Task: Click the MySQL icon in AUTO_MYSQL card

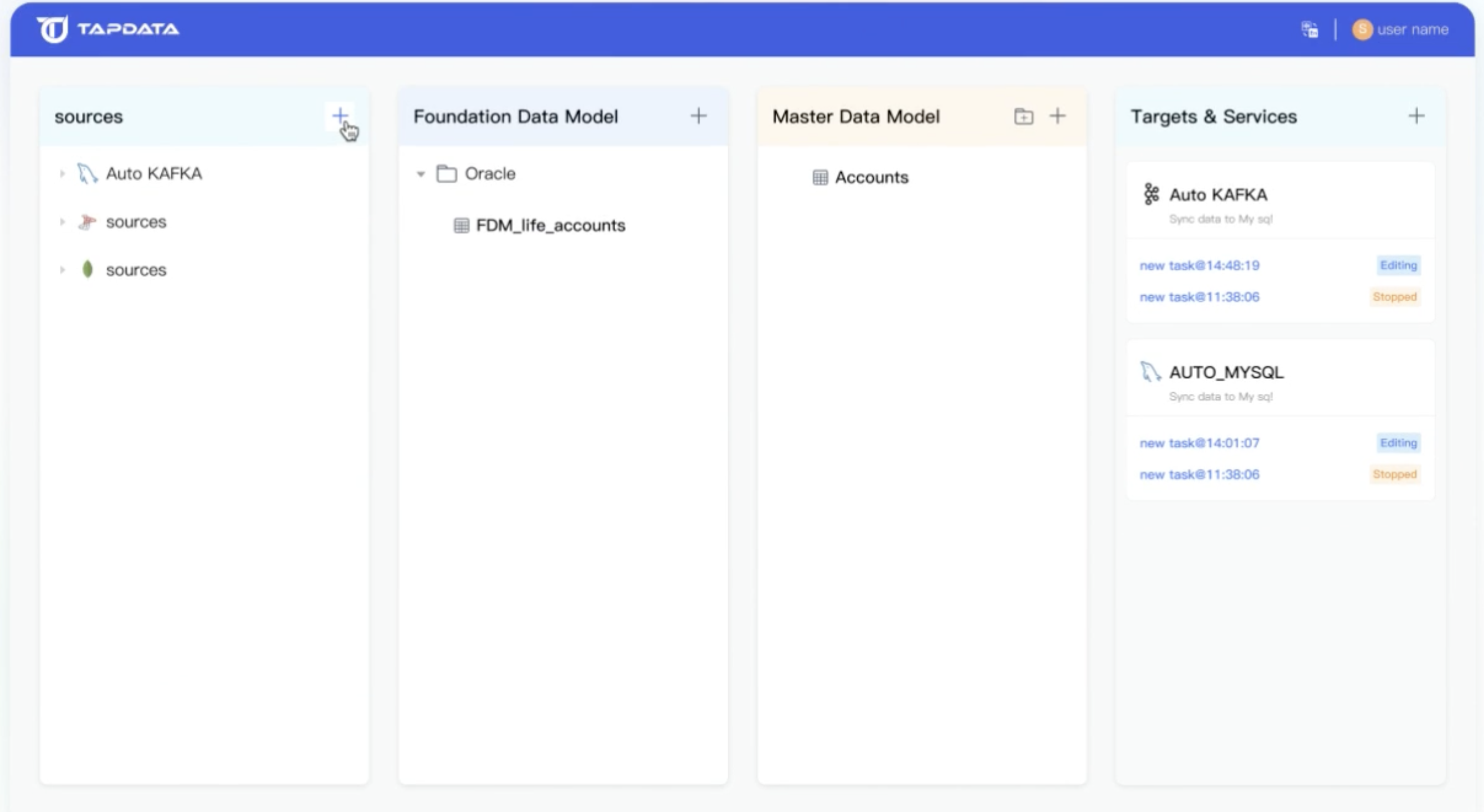Action: click(1150, 372)
